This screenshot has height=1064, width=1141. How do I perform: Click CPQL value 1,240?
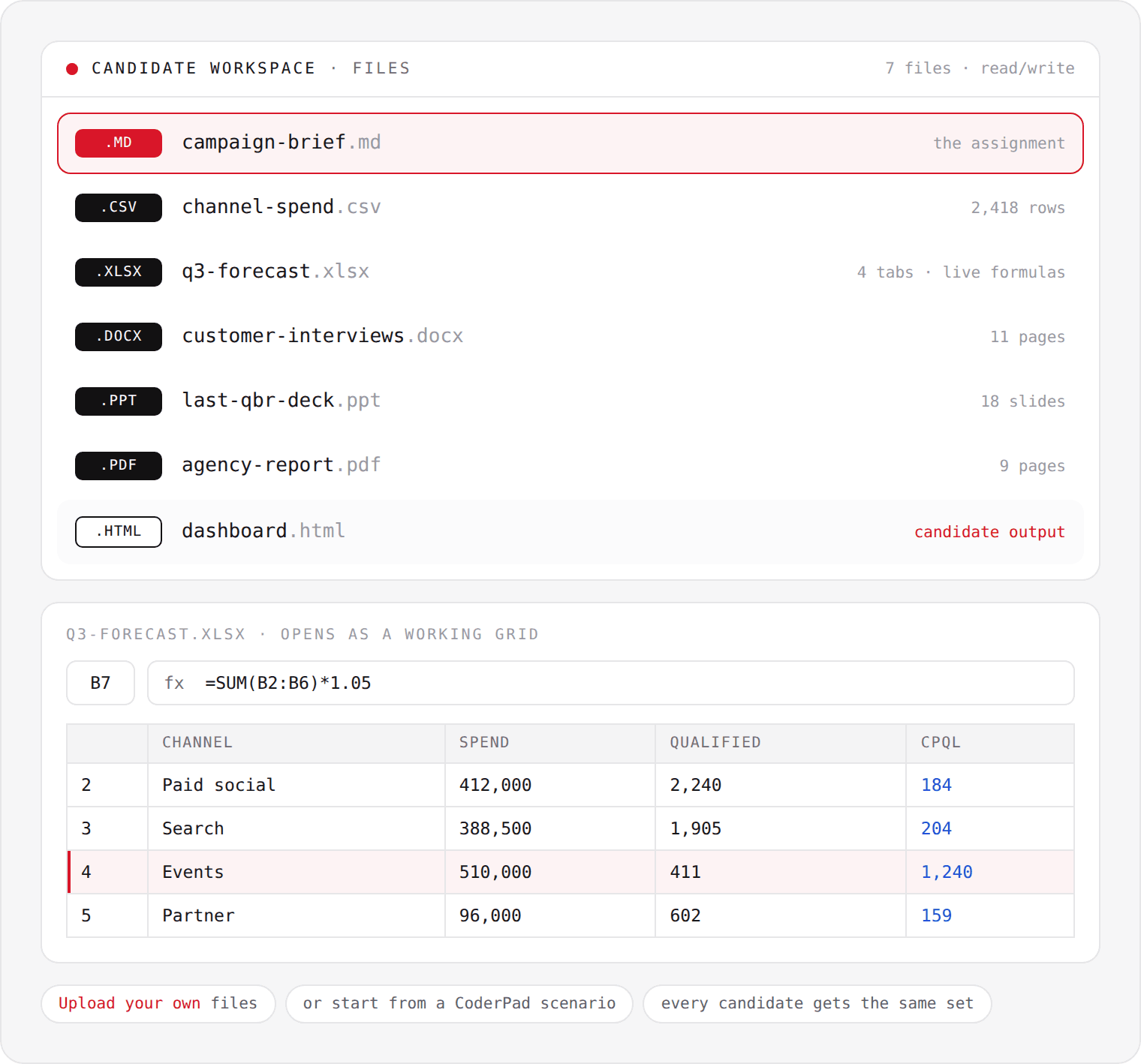point(990,872)
